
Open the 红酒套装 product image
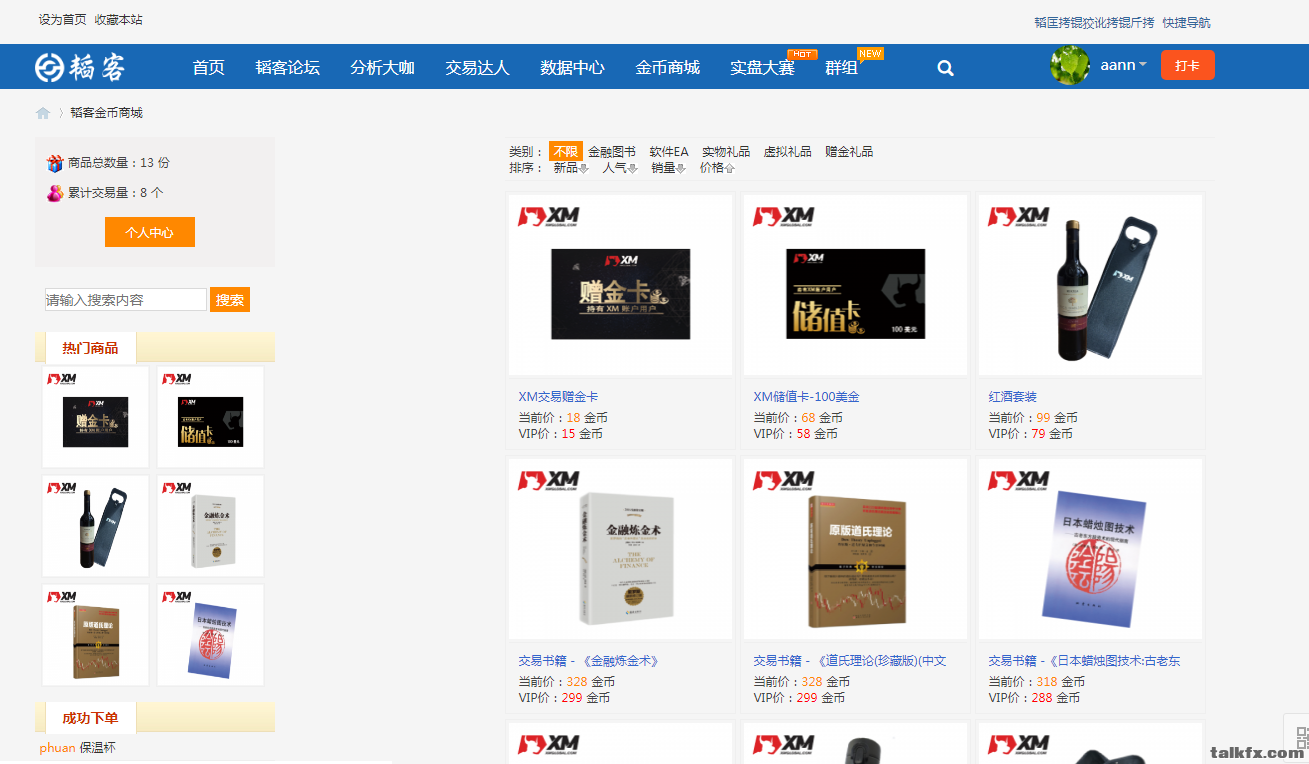pyautogui.click(x=1091, y=285)
